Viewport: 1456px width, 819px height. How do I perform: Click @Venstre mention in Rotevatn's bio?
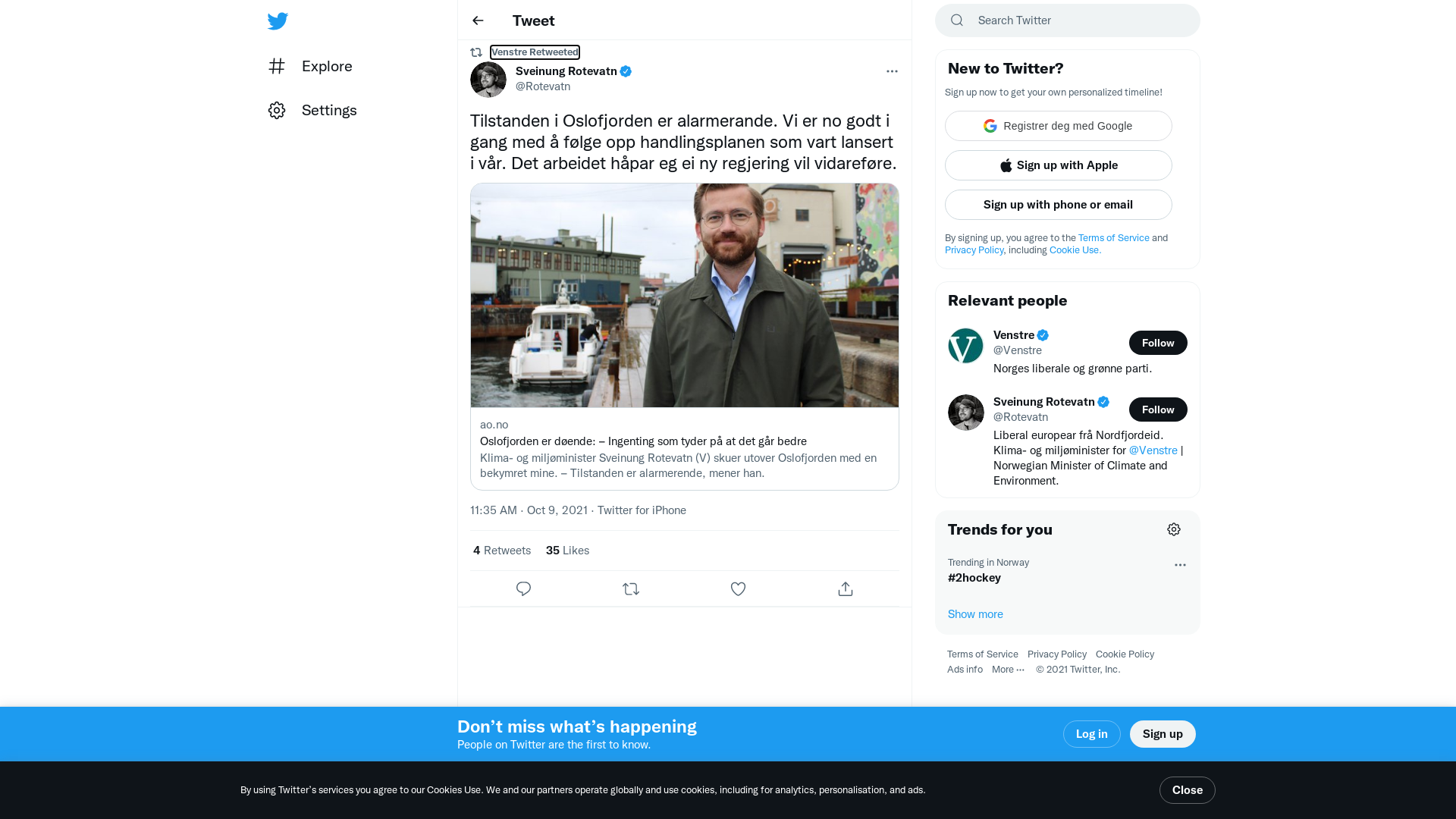point(1153,450)
